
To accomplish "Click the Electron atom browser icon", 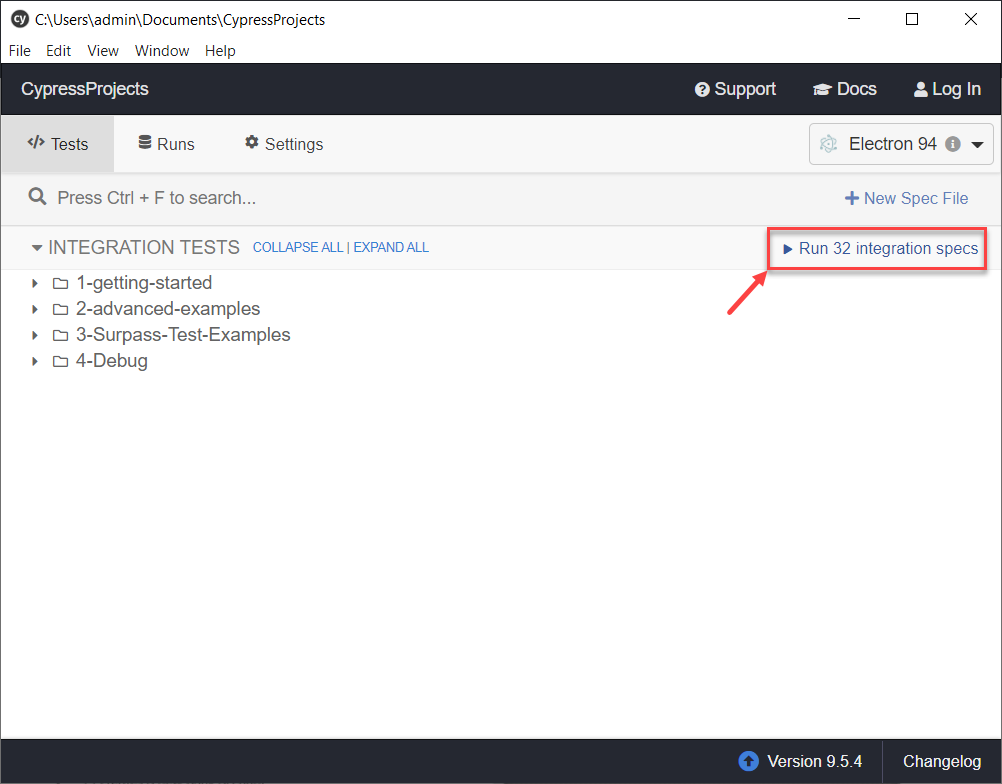I will pyautogui.click(x=828, y=144).
